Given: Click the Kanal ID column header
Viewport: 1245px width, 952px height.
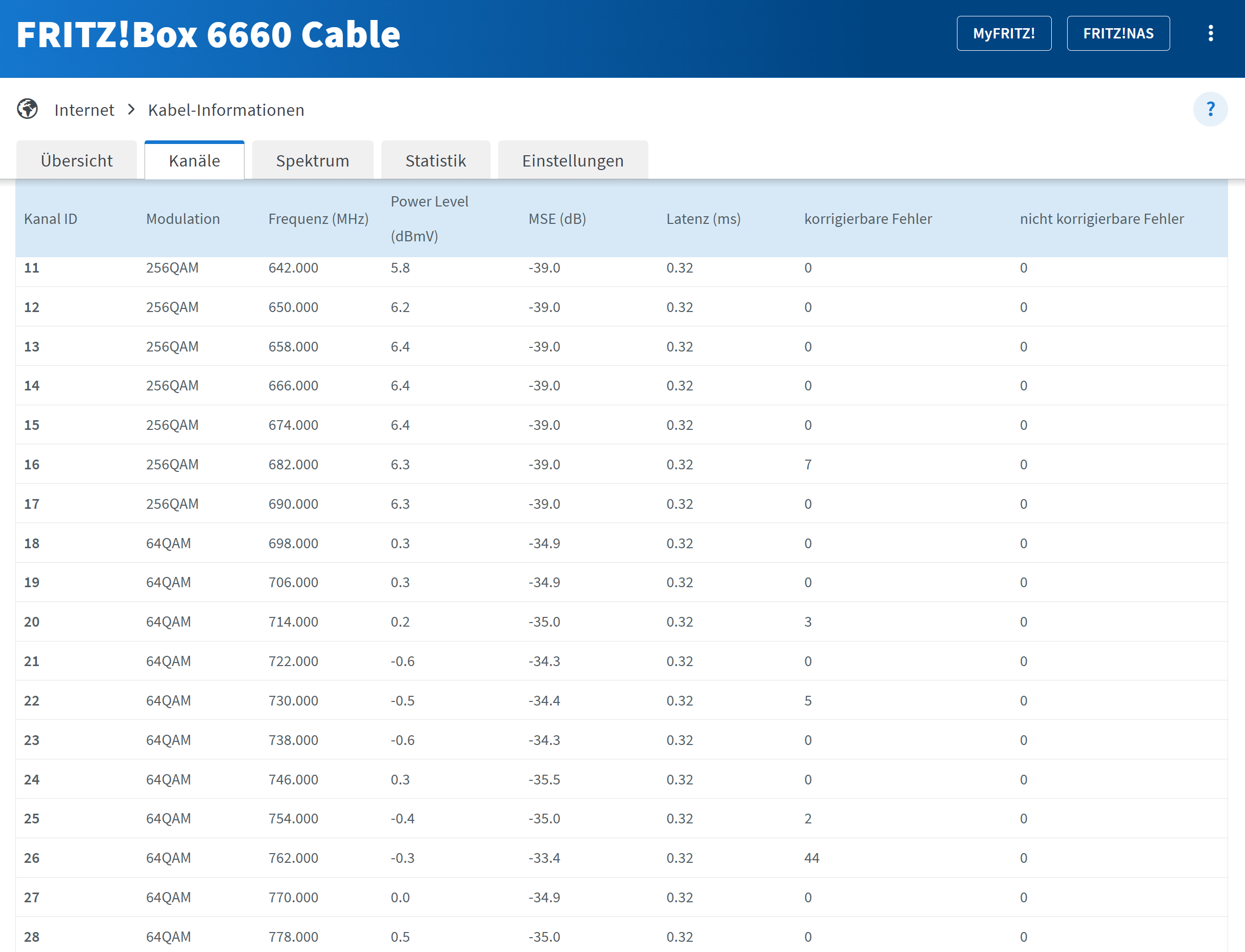Looking at the screenshot, I should [x=50, y=219].
